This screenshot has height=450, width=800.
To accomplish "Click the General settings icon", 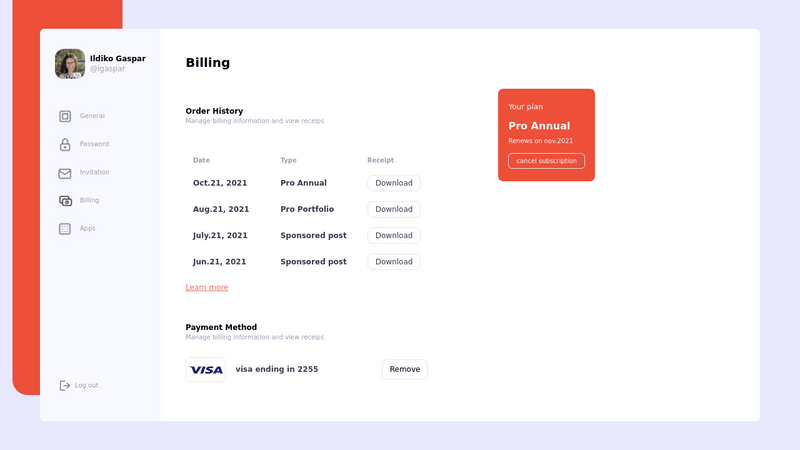I will 65,116.
